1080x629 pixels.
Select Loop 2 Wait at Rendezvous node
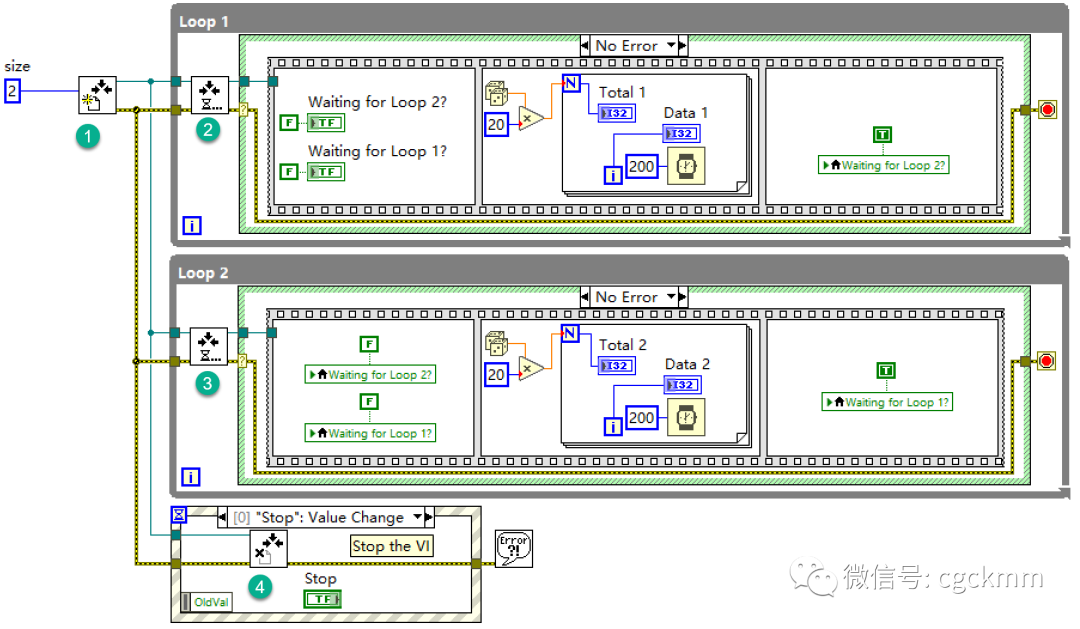pyautogui.click(x=209, y=347)
